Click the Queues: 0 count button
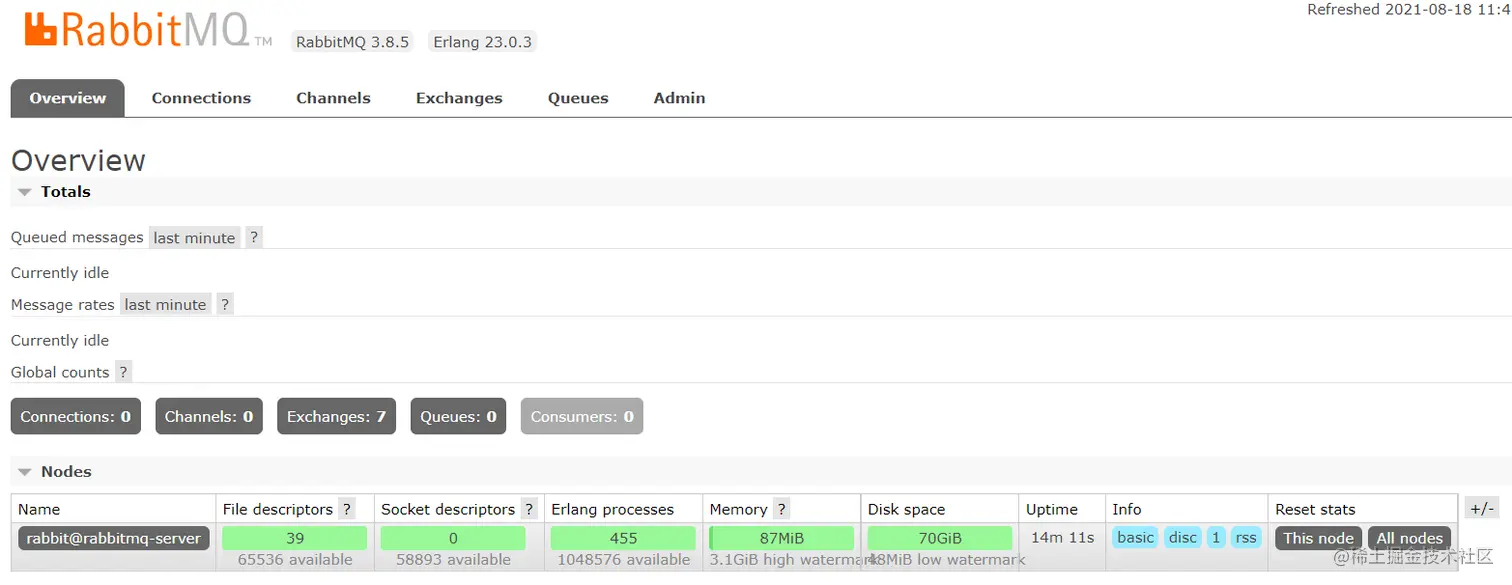 [458, 417]
